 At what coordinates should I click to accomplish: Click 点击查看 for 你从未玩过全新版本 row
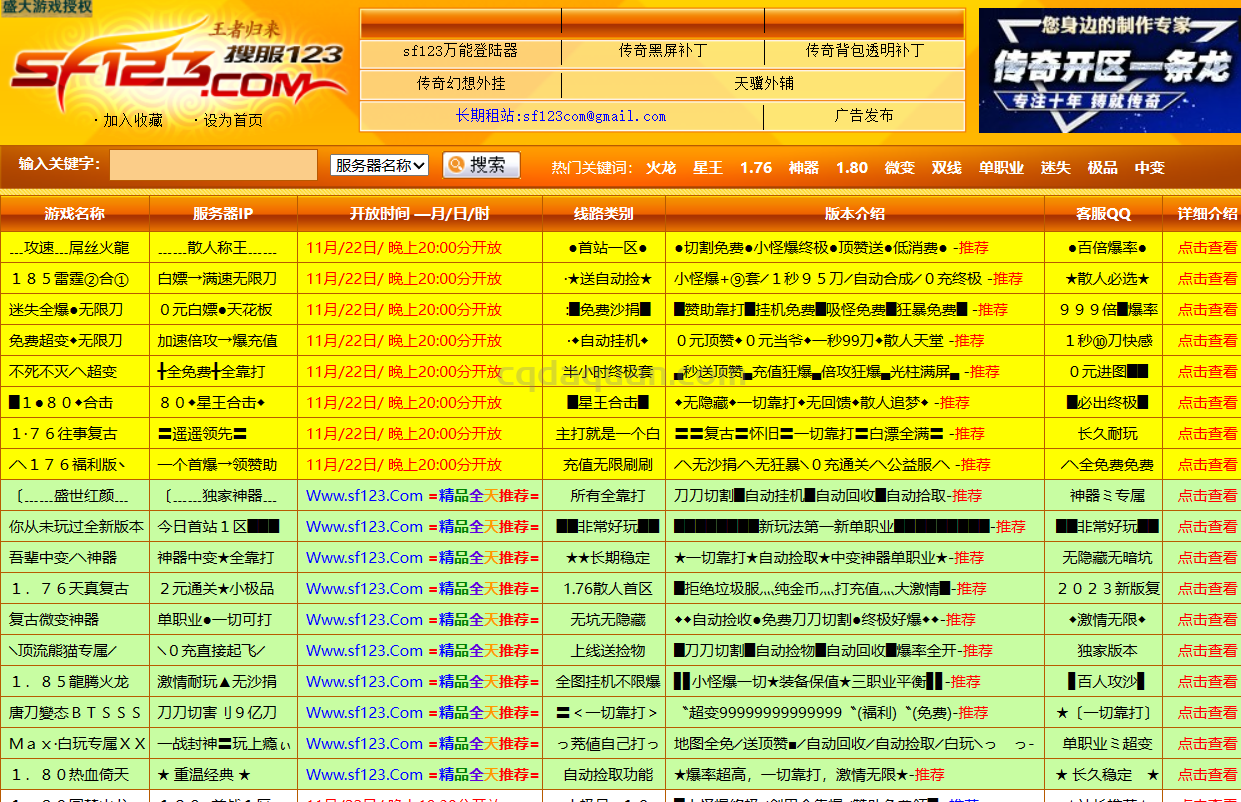click(1207, 527)
